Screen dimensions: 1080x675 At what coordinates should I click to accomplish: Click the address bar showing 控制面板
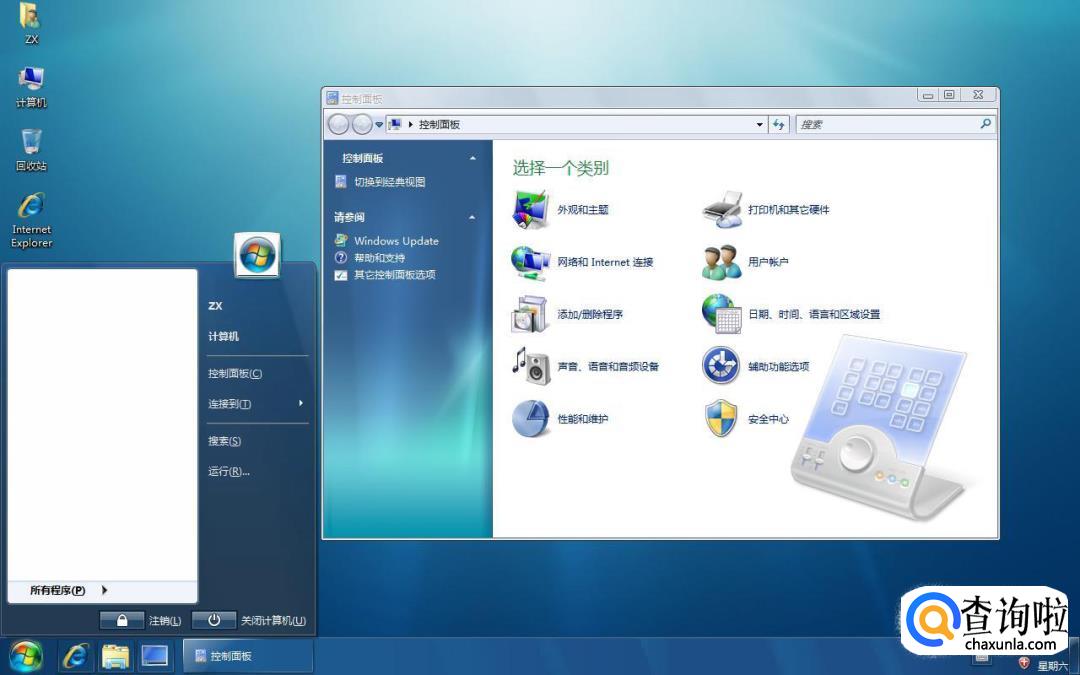click(x=575, y=125)
